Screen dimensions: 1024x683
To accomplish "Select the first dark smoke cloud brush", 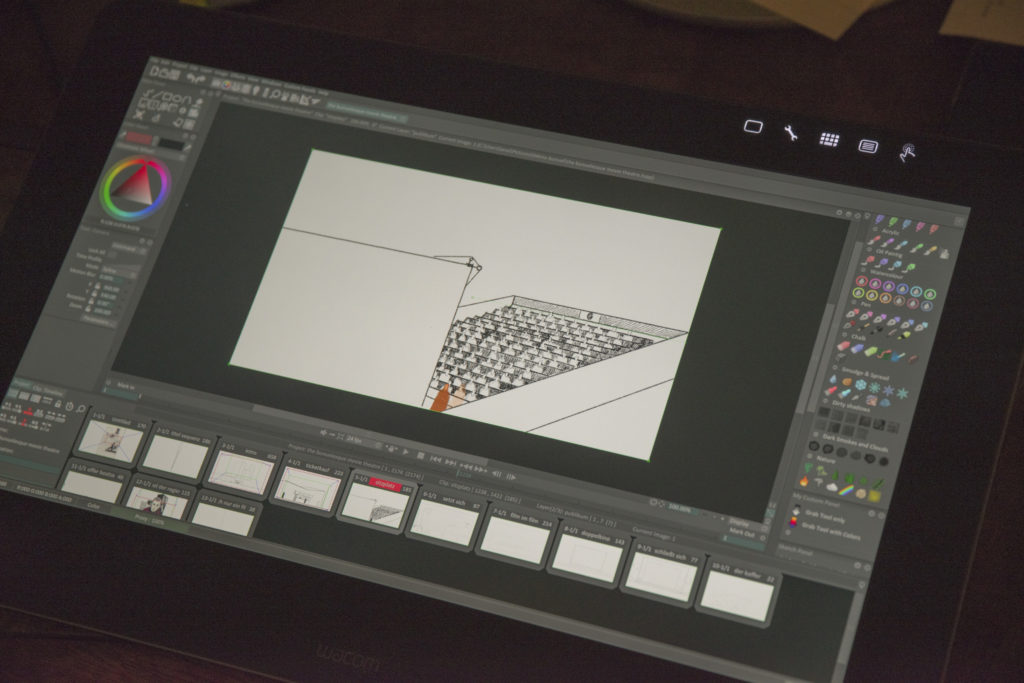I will point(814,447).
